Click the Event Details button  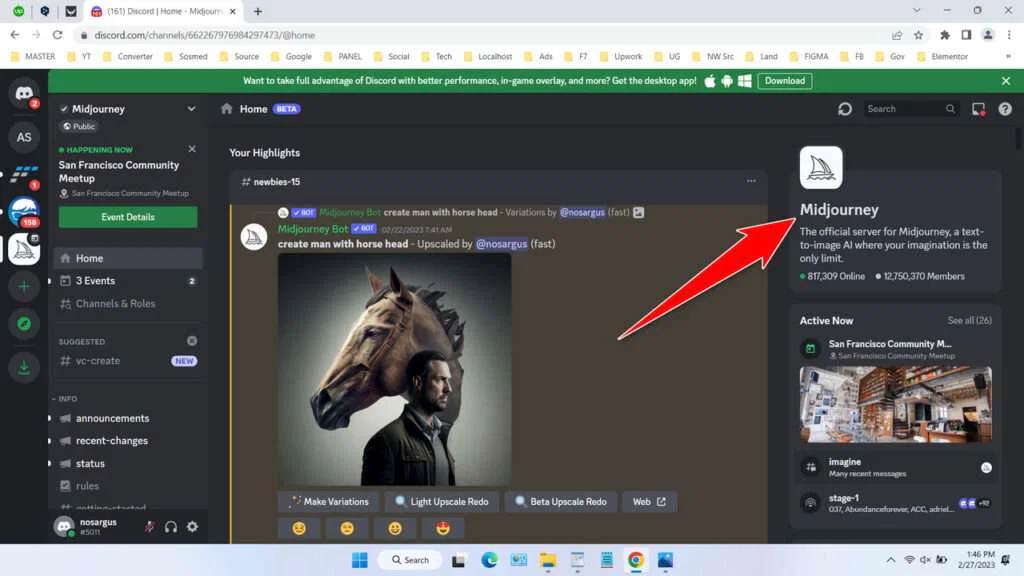tap(128, 216)
